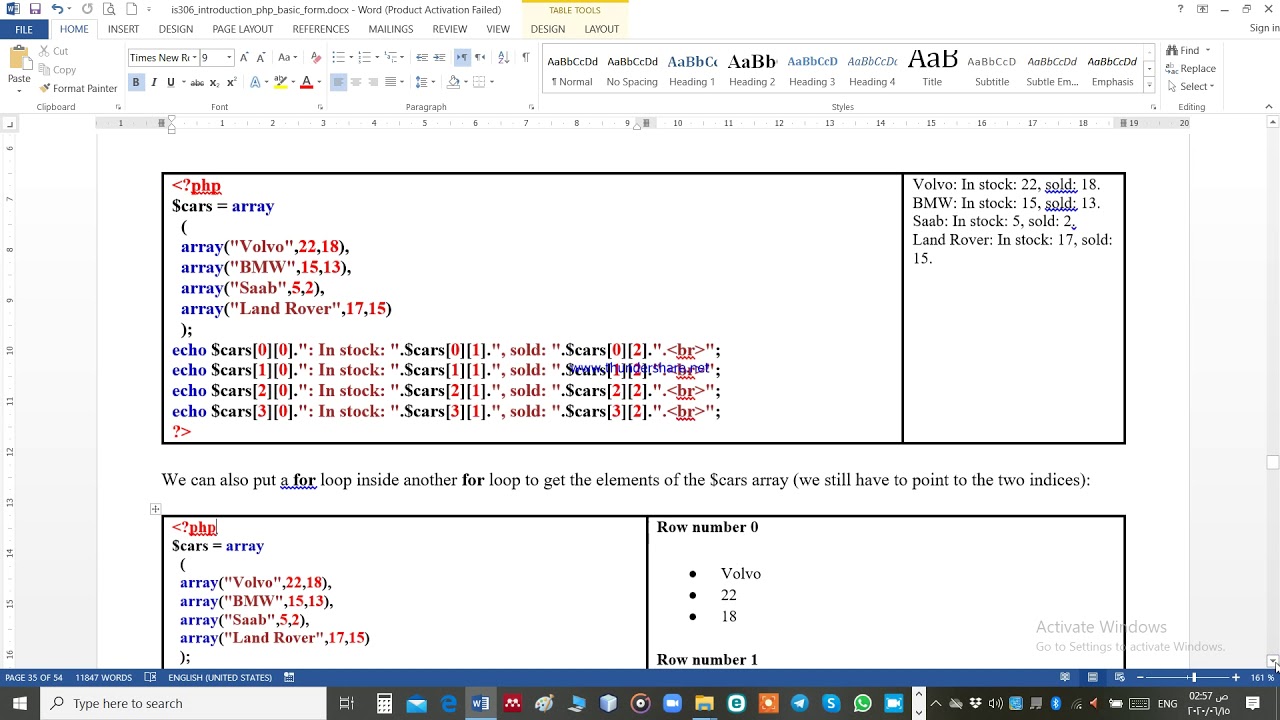Image resolution: width=1280 pixels, height=720 pixels.
Task: Toggle Bold formatting
Action: click(136, 82)
